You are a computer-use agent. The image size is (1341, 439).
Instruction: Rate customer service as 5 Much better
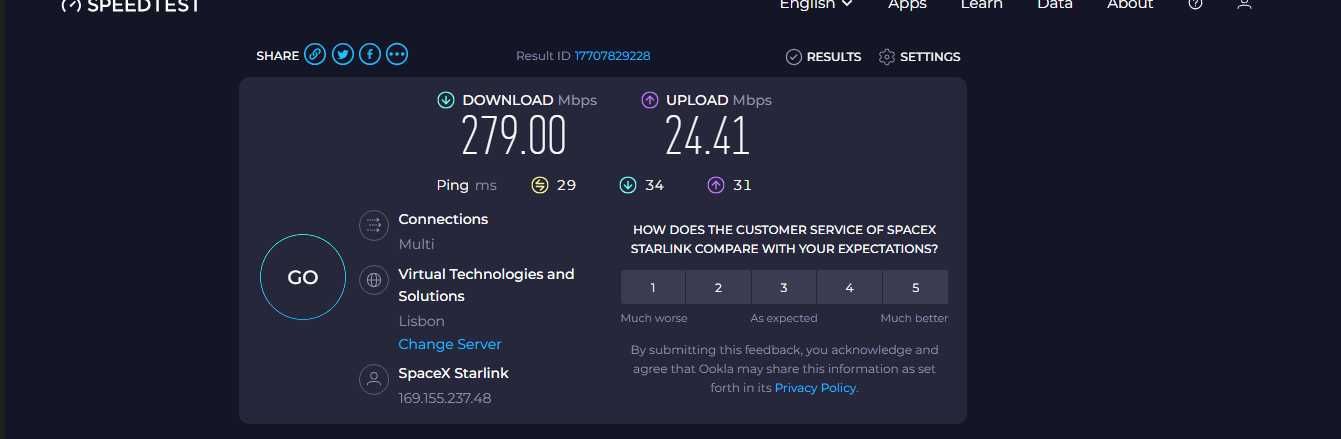tap(915, 287)
